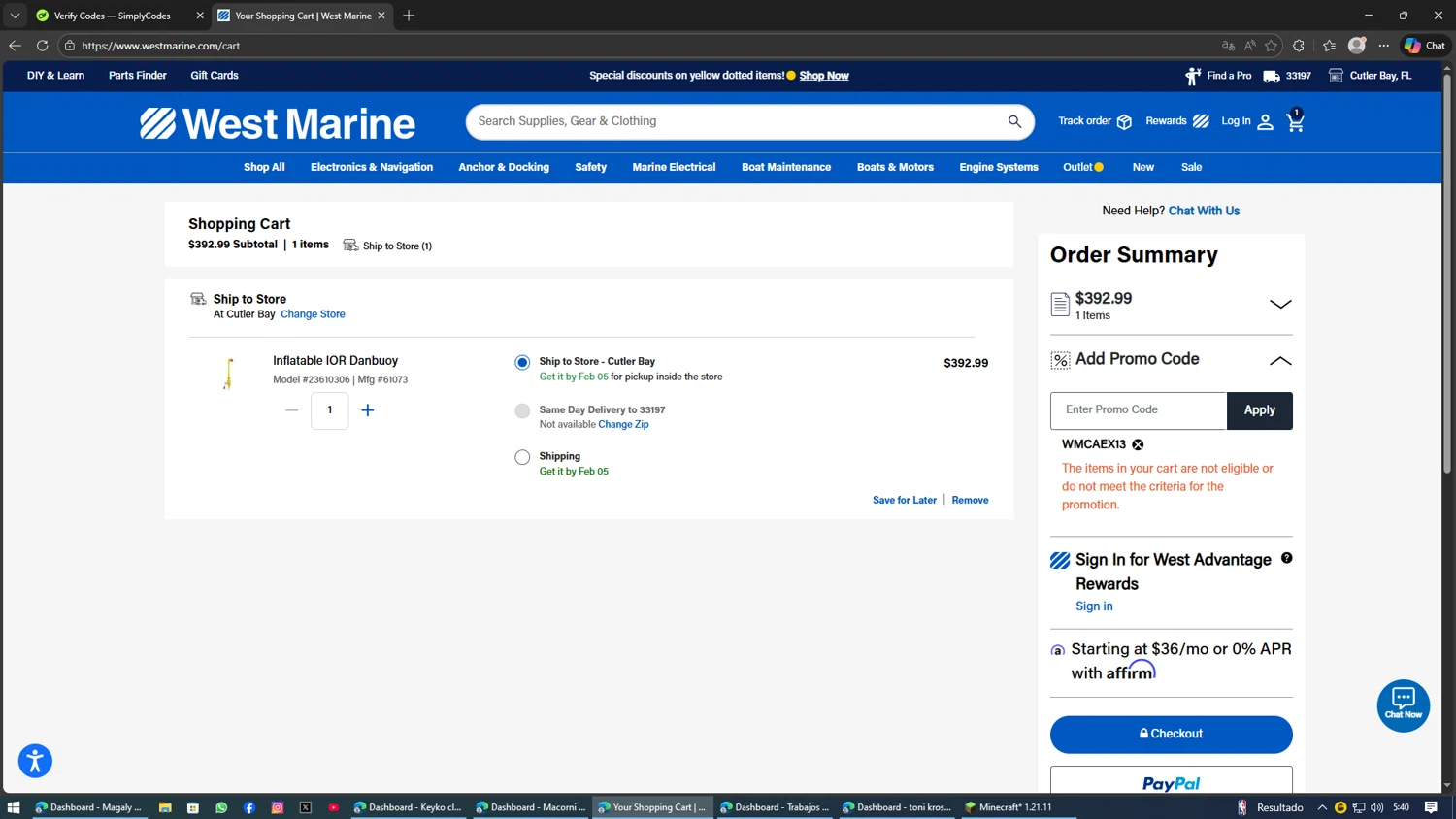Select Same Day Delivery to 33197 option

522,411
